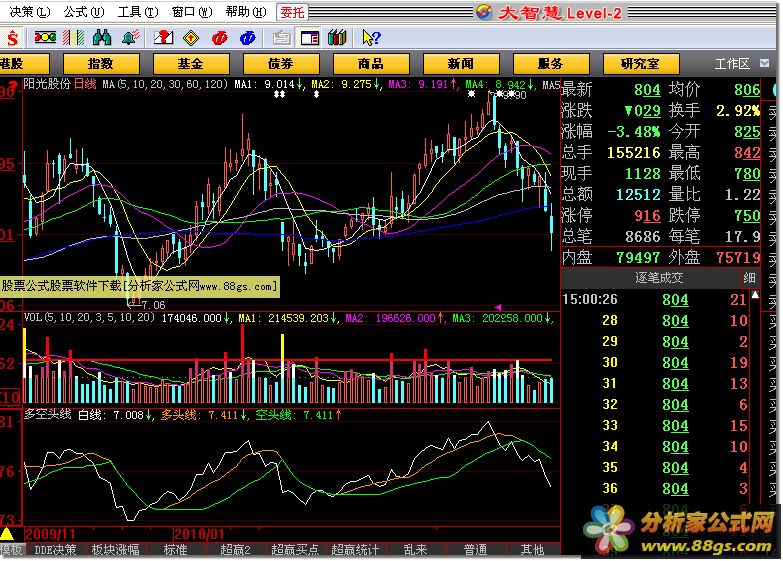This screenshot has height=561, width=783.
Task: Switch to the 超赢2 tab
Action: point(235,550)
